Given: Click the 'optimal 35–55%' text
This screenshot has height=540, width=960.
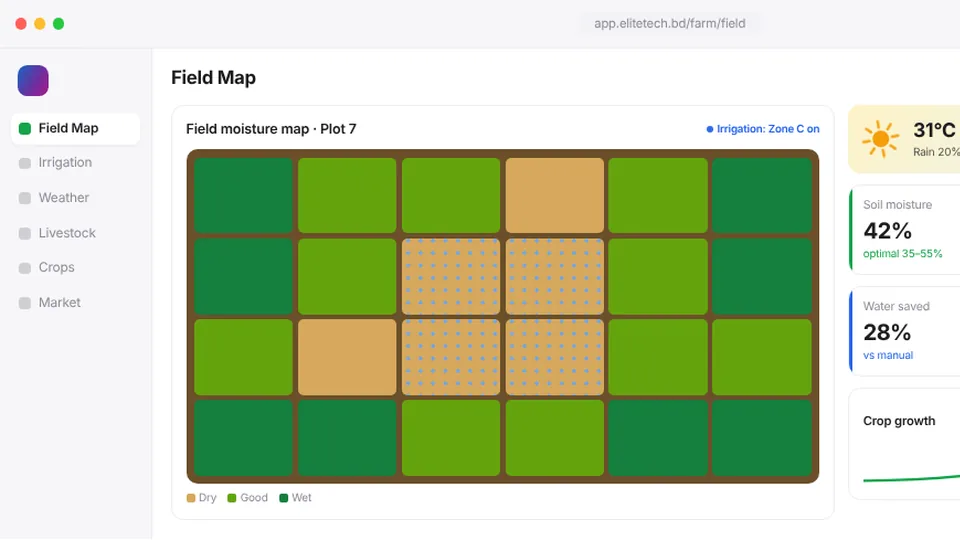Looking at the screenshot, I should [902, 253].
